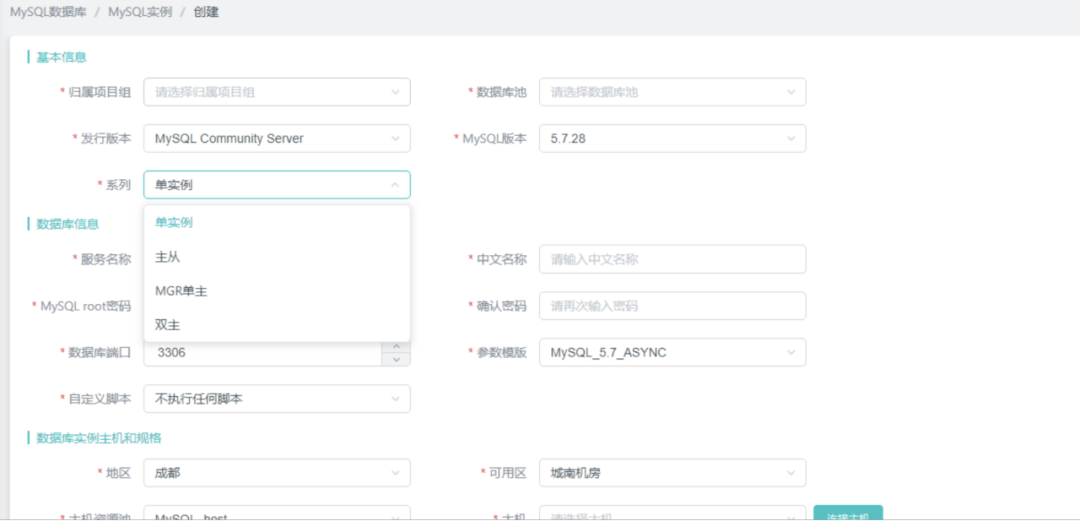Viewport: 1080px width, 521px height.
Task: Click the 中文名称 input field
Action: click(x=672, y=259)
